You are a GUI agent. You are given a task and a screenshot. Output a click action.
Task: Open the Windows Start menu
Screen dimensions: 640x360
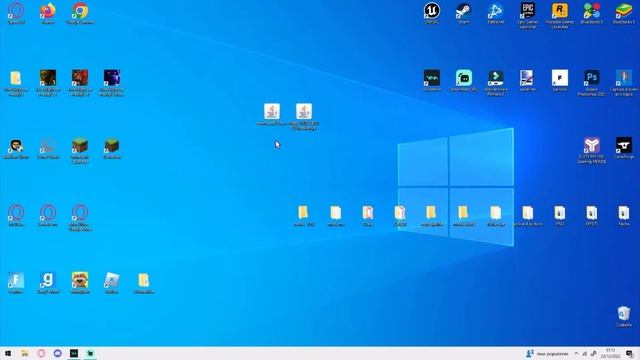[x=8, y=353]
